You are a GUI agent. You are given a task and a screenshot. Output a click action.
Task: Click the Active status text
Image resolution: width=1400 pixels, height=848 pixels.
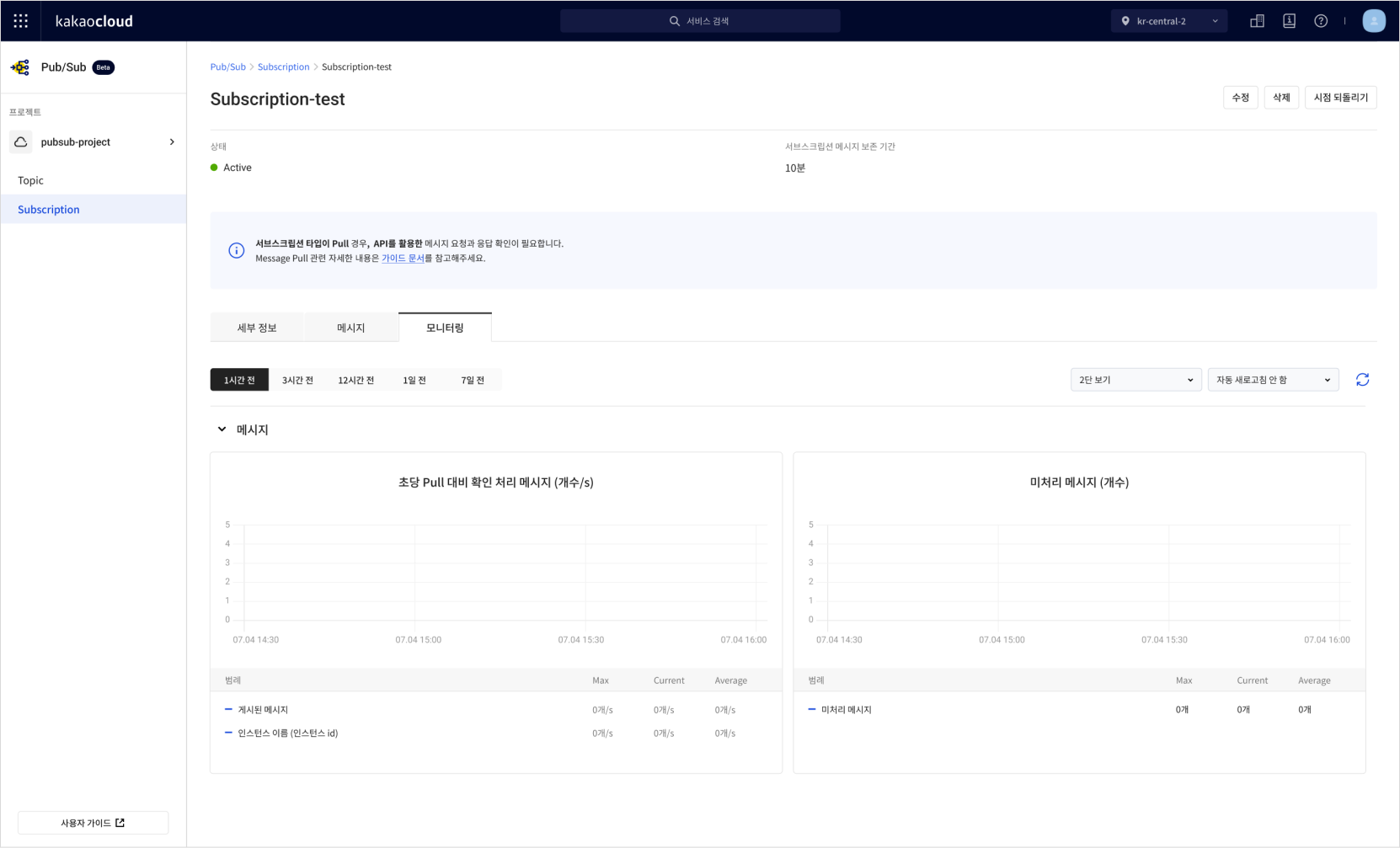click(x=238, y=168)
